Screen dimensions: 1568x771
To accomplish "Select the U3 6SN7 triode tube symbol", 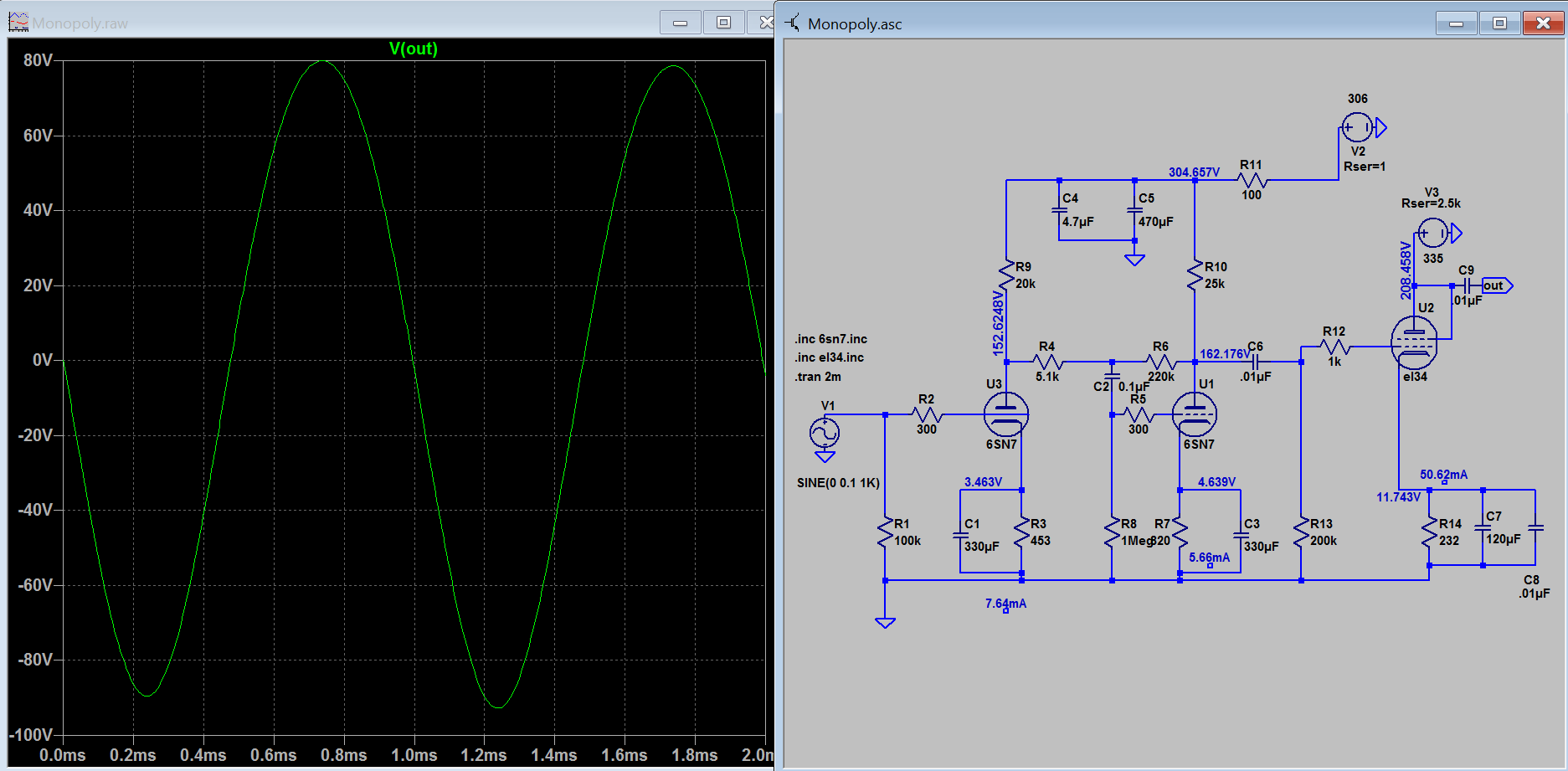I will pos(1005,414).
